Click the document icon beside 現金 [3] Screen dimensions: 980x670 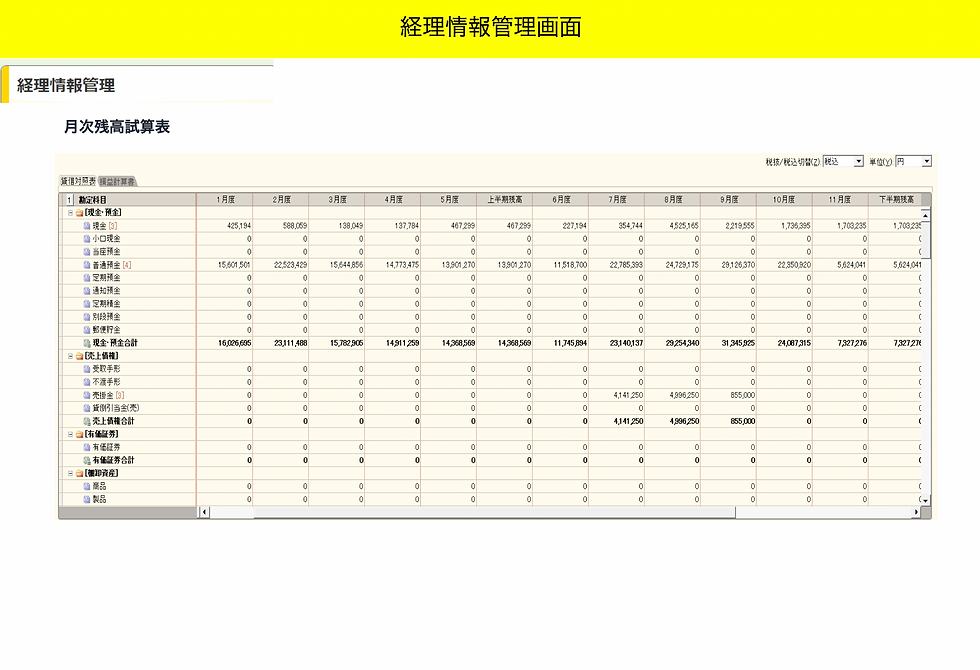tap(87, 226)
